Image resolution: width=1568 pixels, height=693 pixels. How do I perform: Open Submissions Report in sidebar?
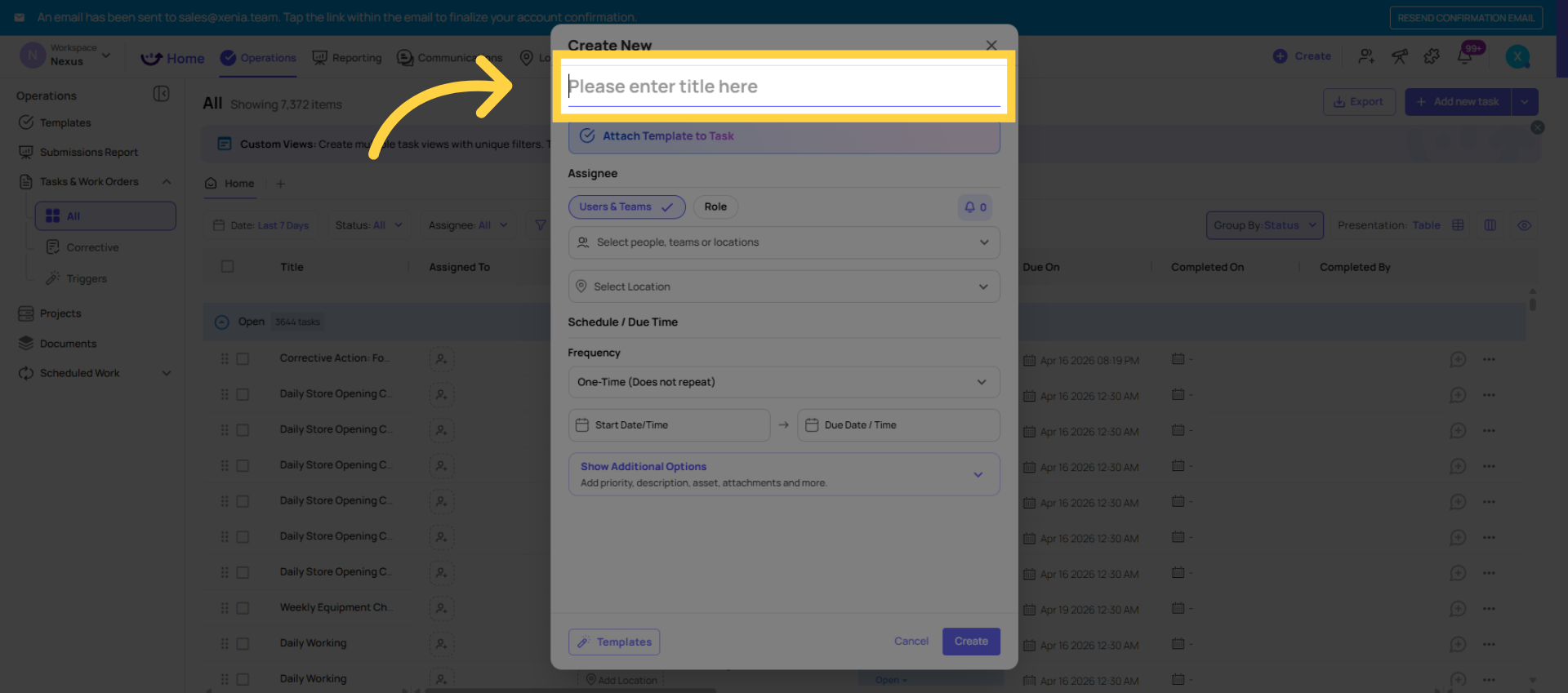click(x=78, y=152)
